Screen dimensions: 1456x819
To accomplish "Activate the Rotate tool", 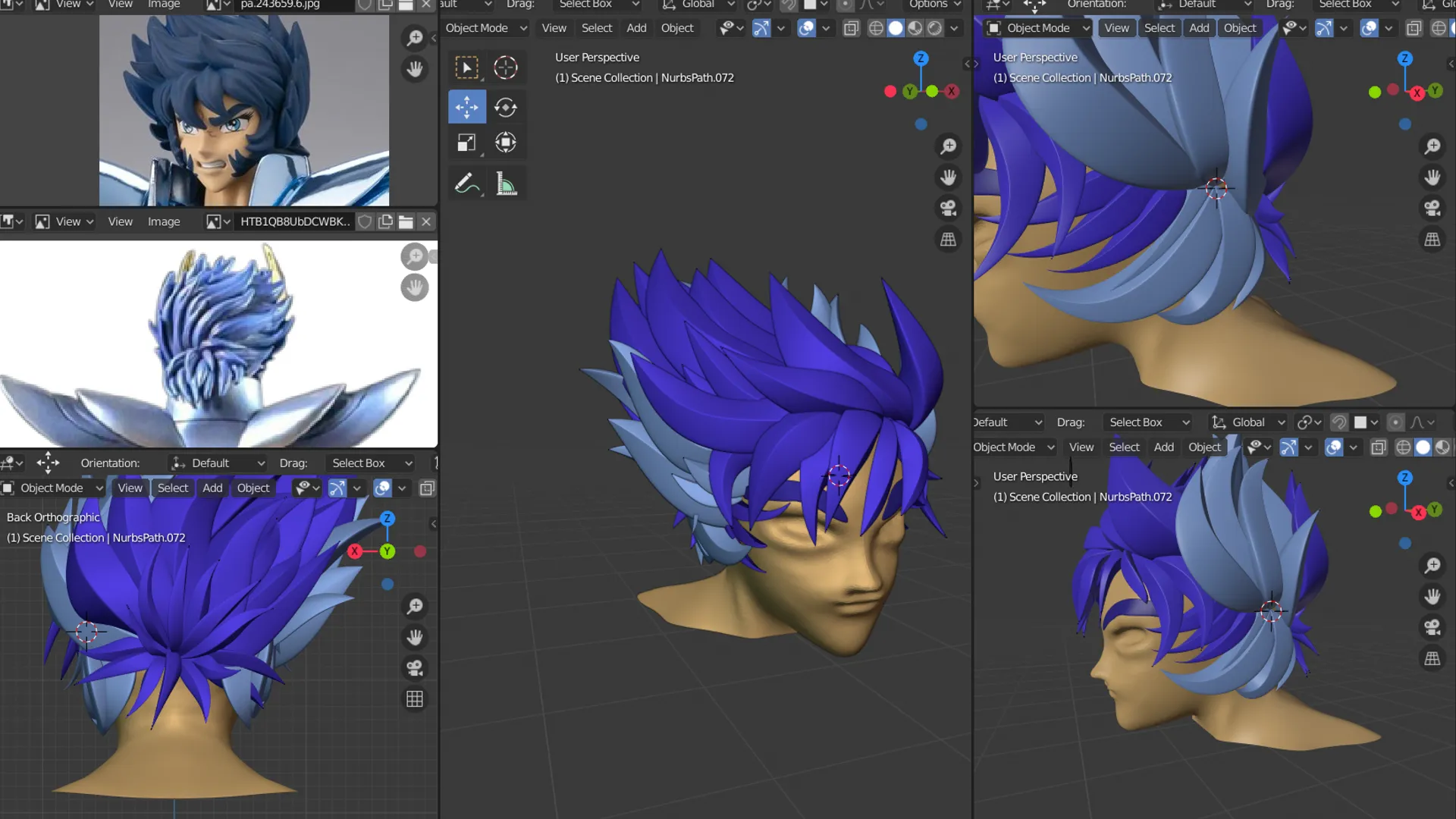I will coord(506,107).
